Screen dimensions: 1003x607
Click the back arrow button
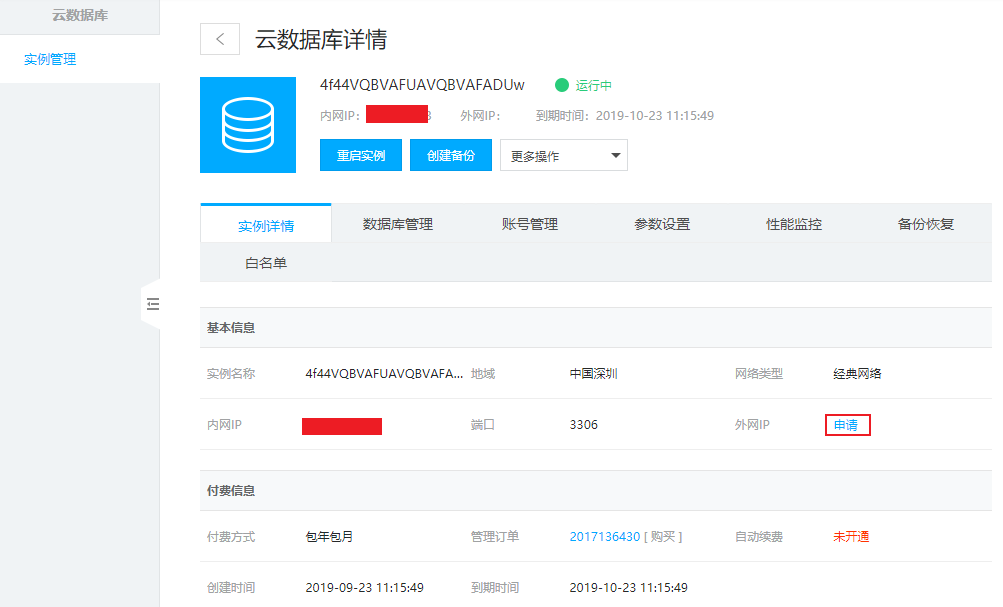pyautogui.click(x=220, y=39)
